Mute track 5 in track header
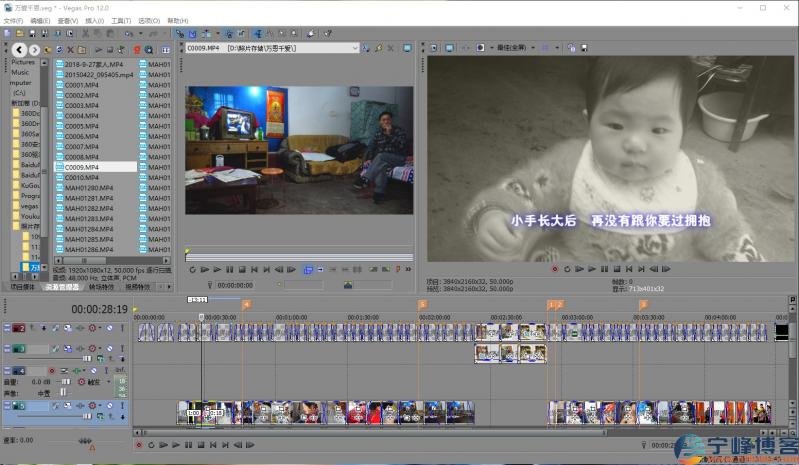Viewport: 799px width, 465px height. point(110,406)
